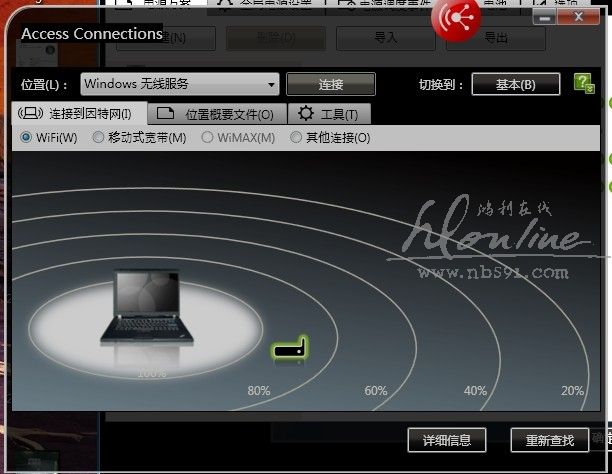Select the 其他连接(O) radio option
The height and width of the screenshot is (474, 612).
point(296,137)
